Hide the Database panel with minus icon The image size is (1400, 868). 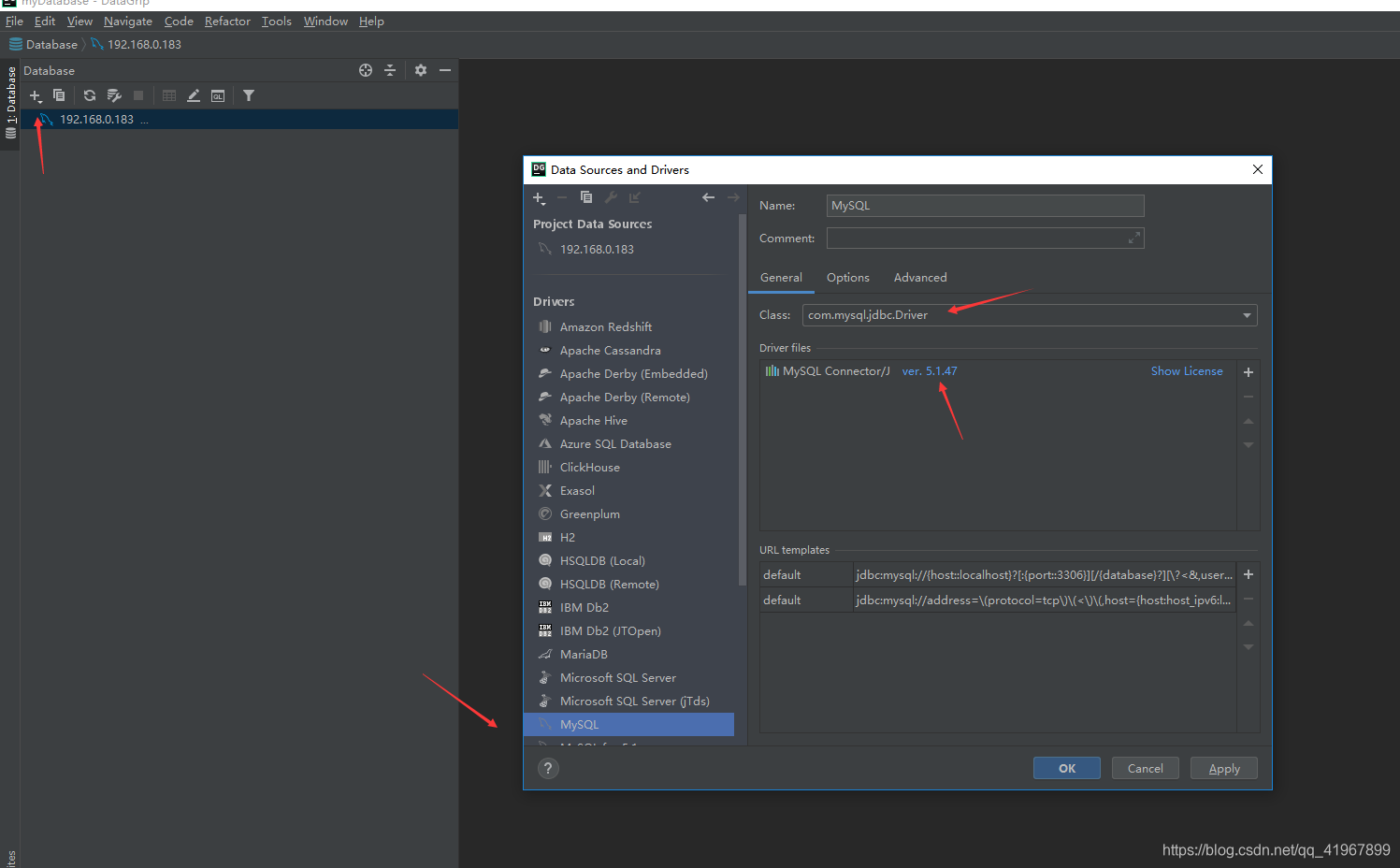coord(445,70)
